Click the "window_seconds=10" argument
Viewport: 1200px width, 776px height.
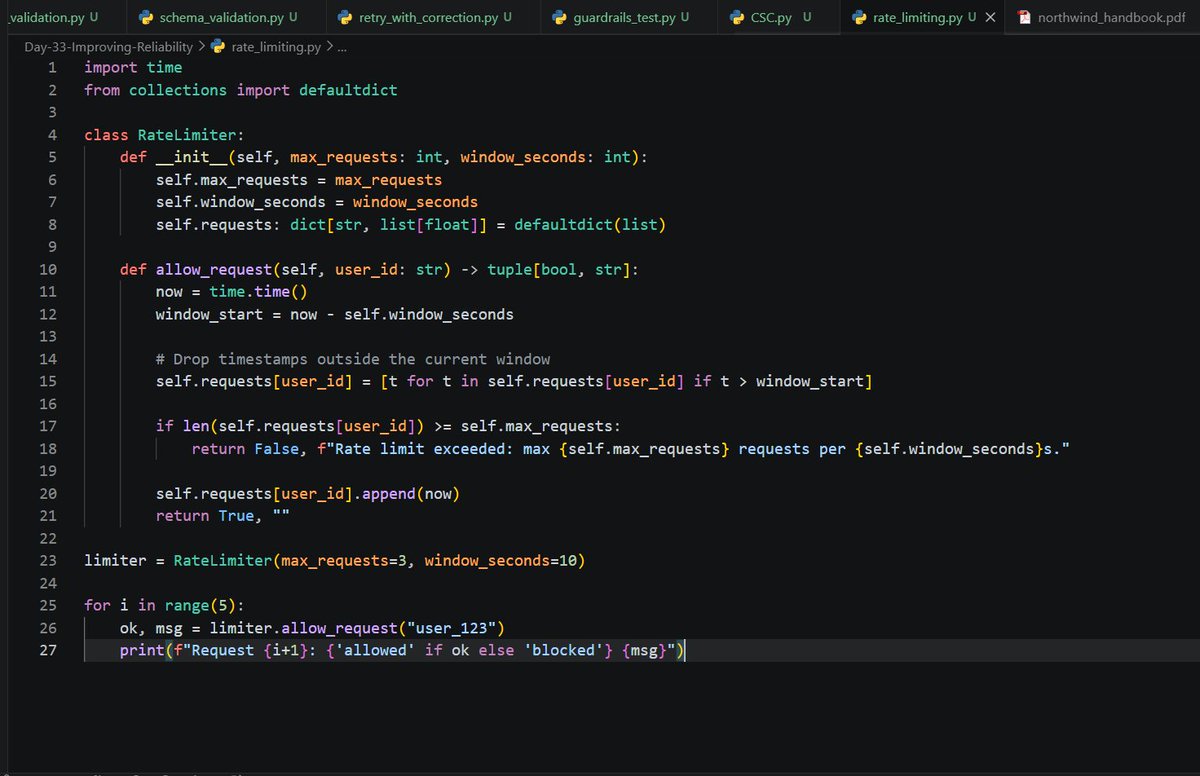(x=500, y=560)
